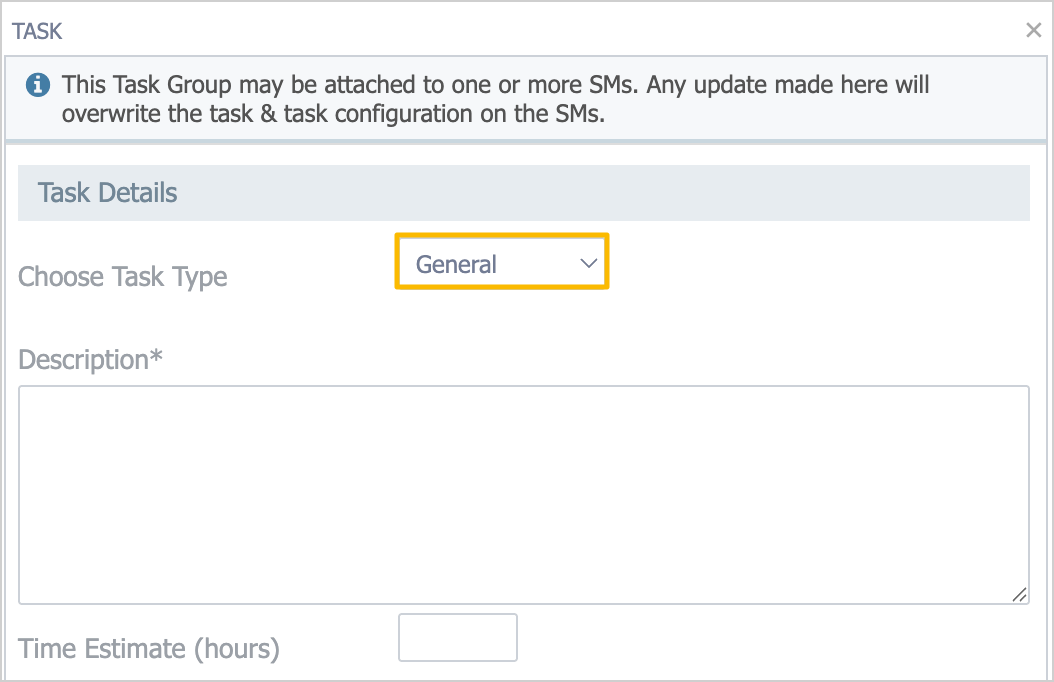Click the blue info icon in the banner
This screenshot has height=682, width=1054.
(38, 86)
